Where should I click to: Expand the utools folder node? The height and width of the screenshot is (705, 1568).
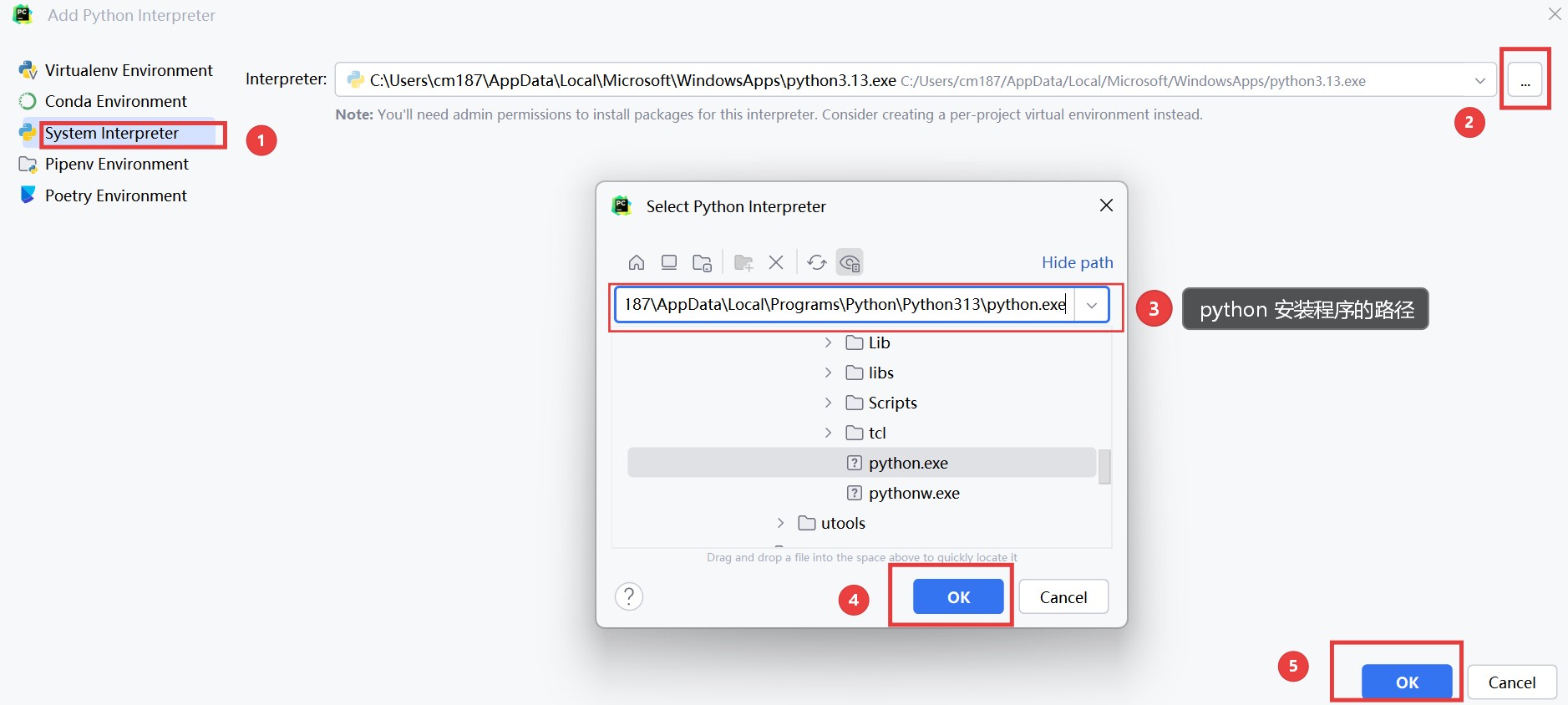coord(780,523)
